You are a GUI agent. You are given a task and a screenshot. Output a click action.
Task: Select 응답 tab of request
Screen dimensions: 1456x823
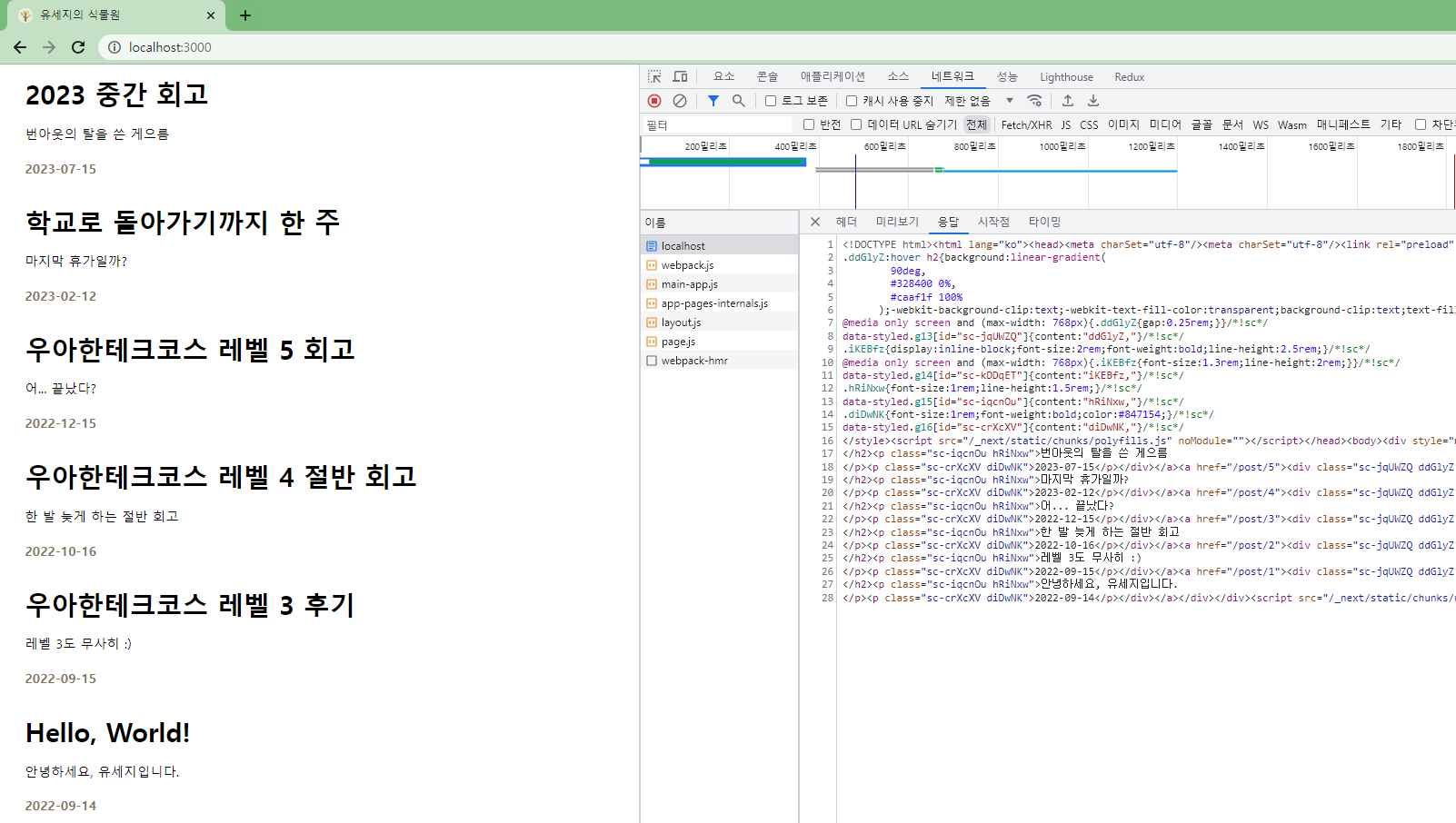(948, 222)
